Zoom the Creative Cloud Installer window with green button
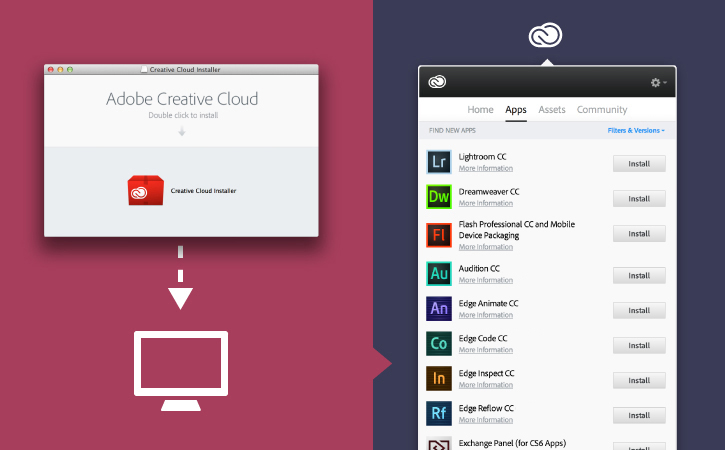Screen dimensions: 725x450 (70, 69)
